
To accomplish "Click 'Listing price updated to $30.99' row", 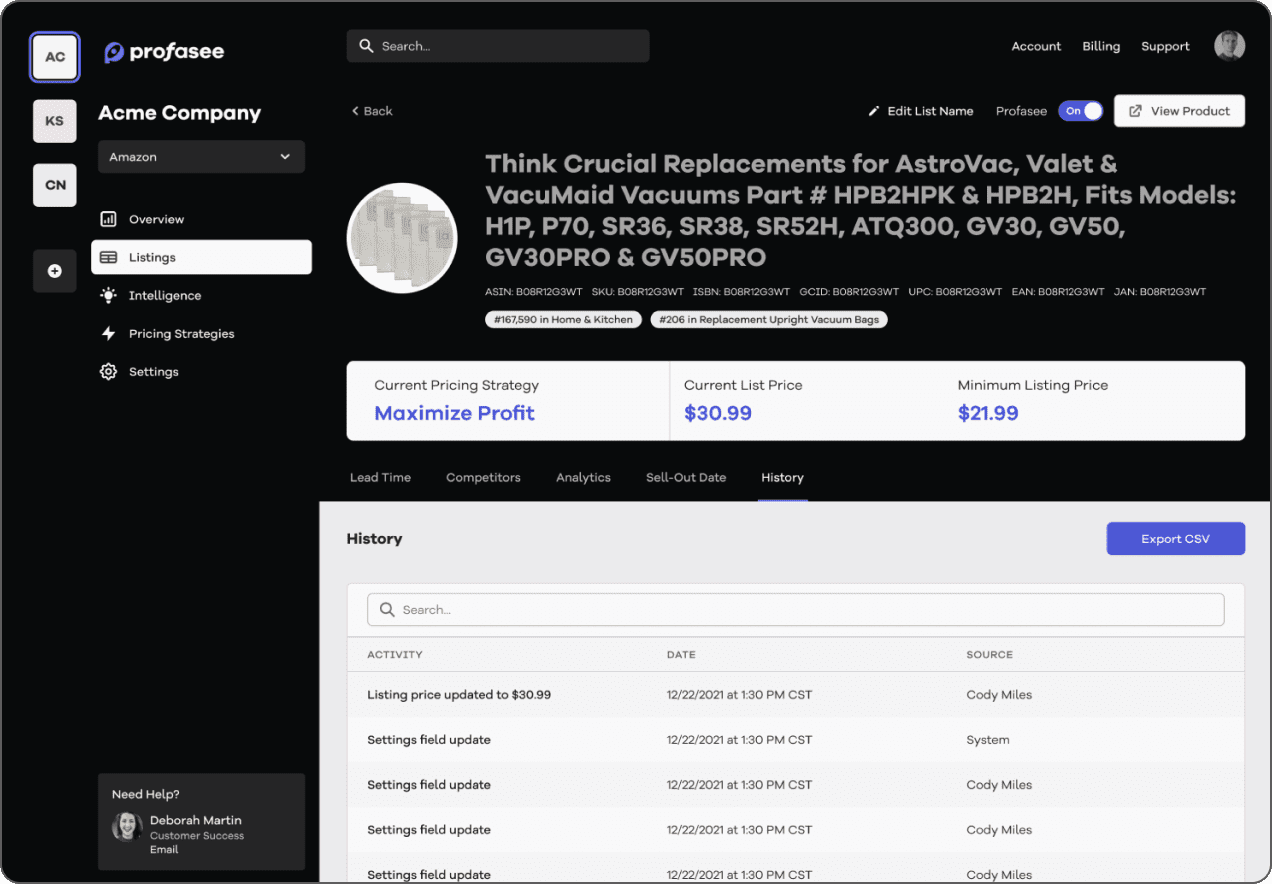I will (x=796, y=695).
